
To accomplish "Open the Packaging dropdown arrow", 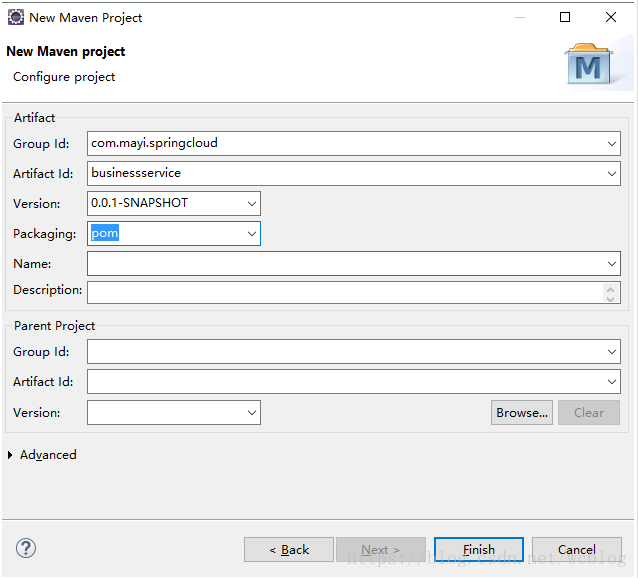I will (252, 233).
